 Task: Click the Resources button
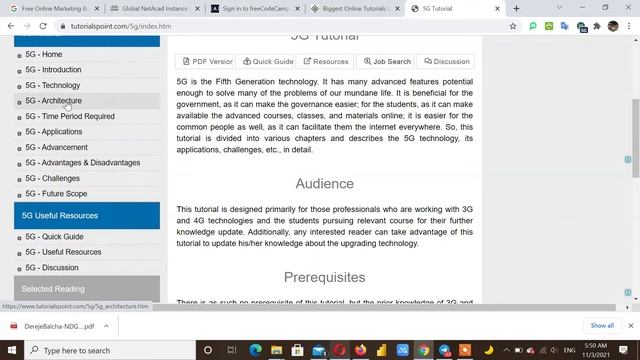point(325,62)
